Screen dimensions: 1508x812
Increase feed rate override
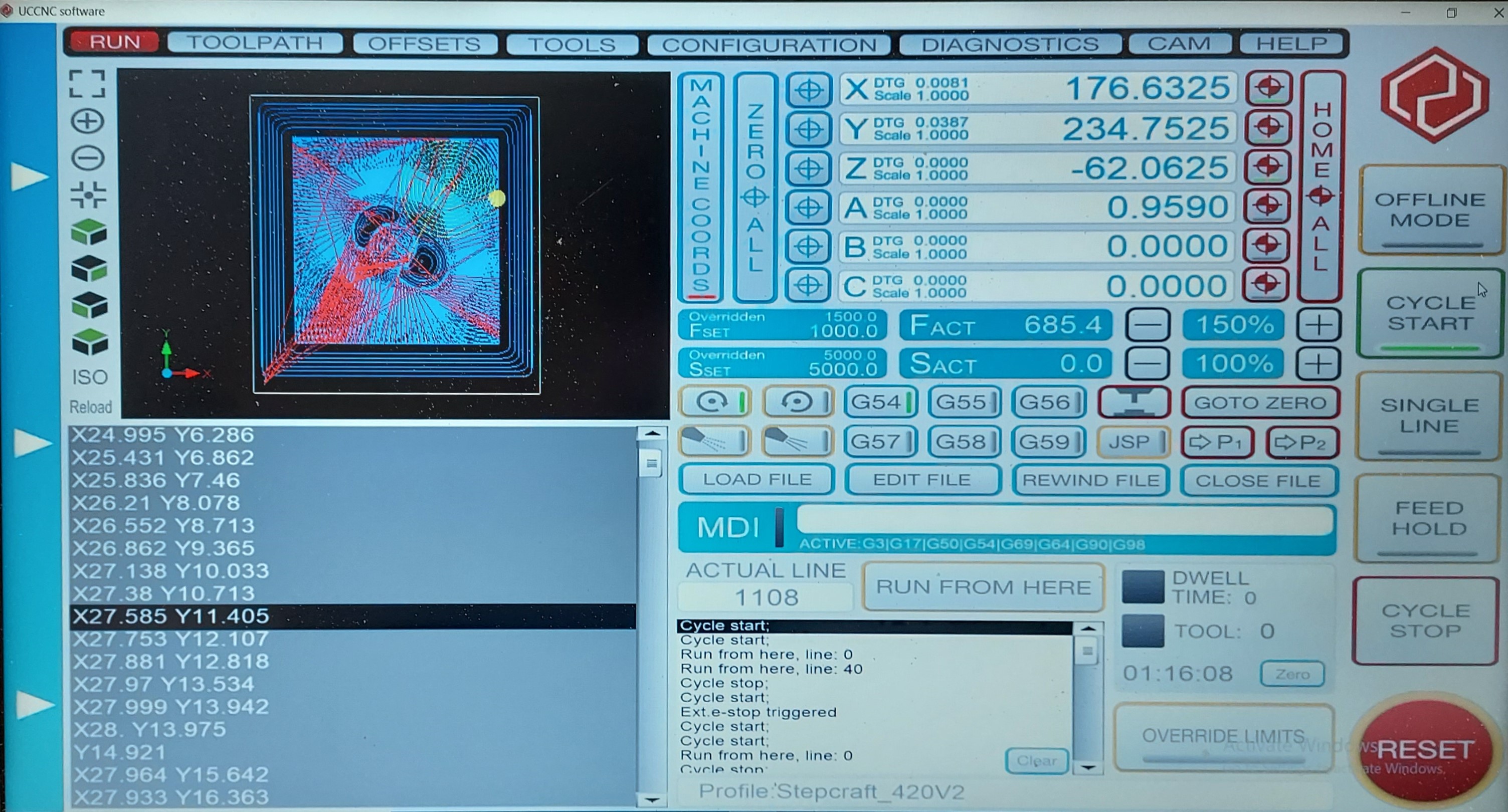[x=1317, y=325]
